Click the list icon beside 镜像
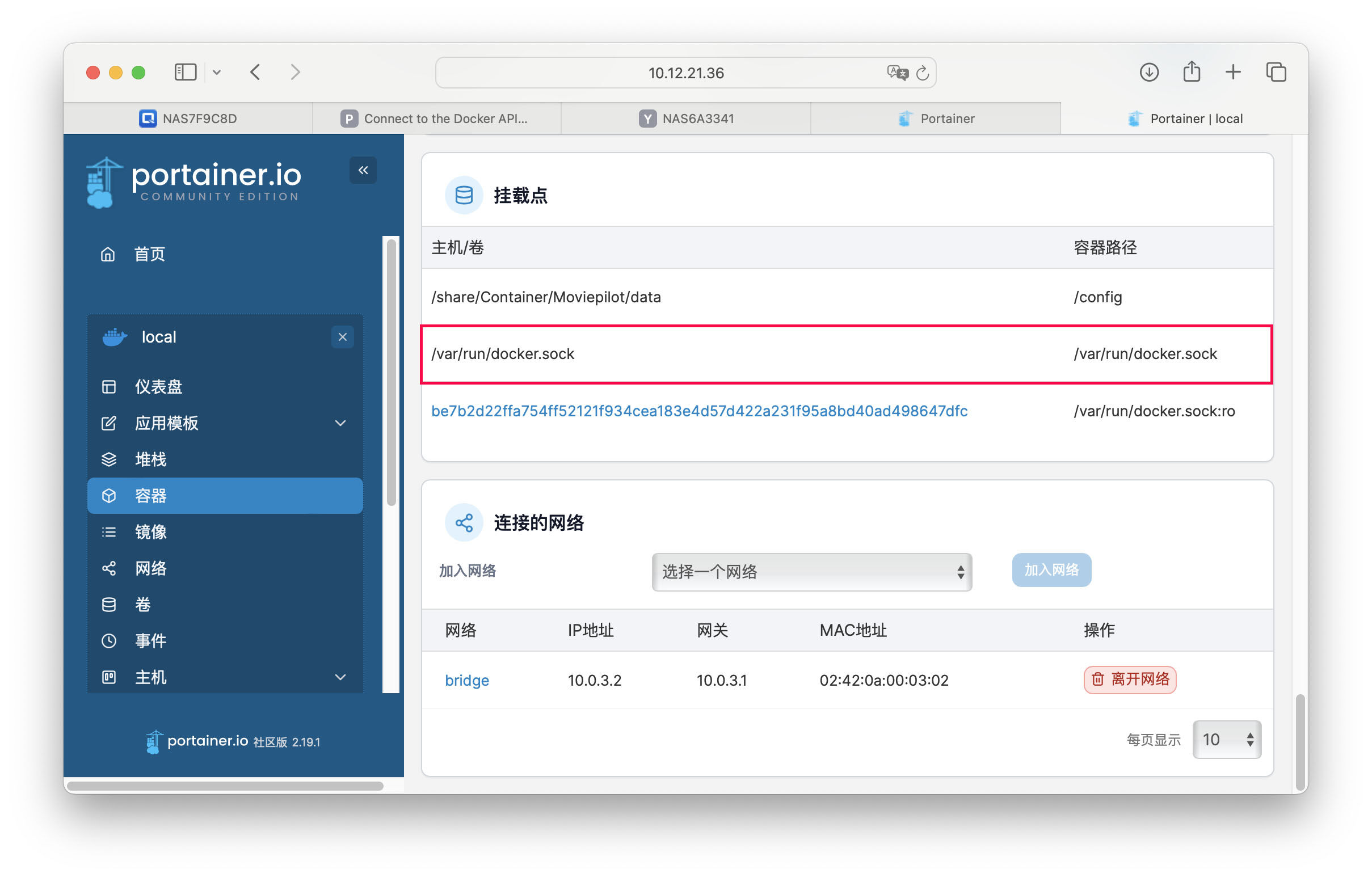This screenshot has width=1372, height=878. pyautogui.click(x=108, y=532)
